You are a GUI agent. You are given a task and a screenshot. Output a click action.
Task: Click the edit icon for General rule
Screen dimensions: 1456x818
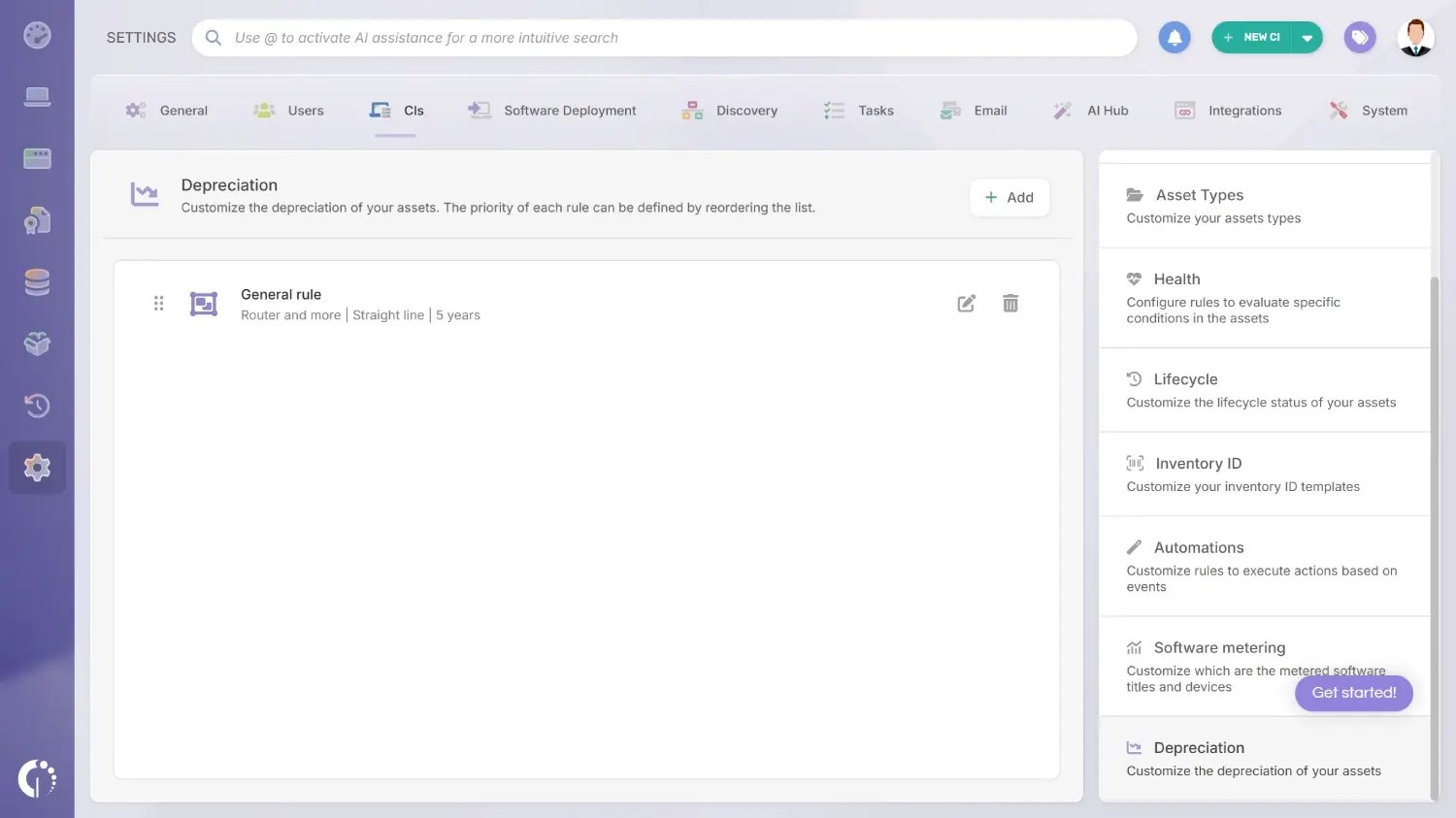(966, 304)
